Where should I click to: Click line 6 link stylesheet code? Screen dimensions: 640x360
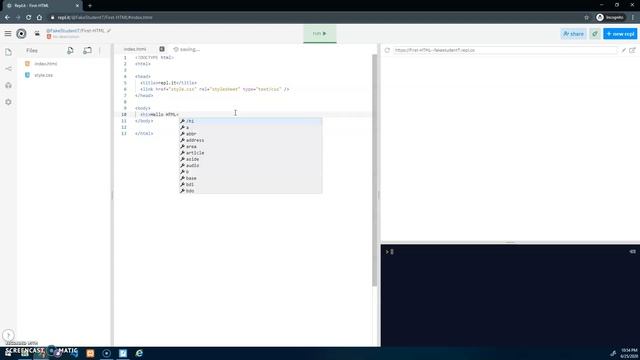(215, 89)
